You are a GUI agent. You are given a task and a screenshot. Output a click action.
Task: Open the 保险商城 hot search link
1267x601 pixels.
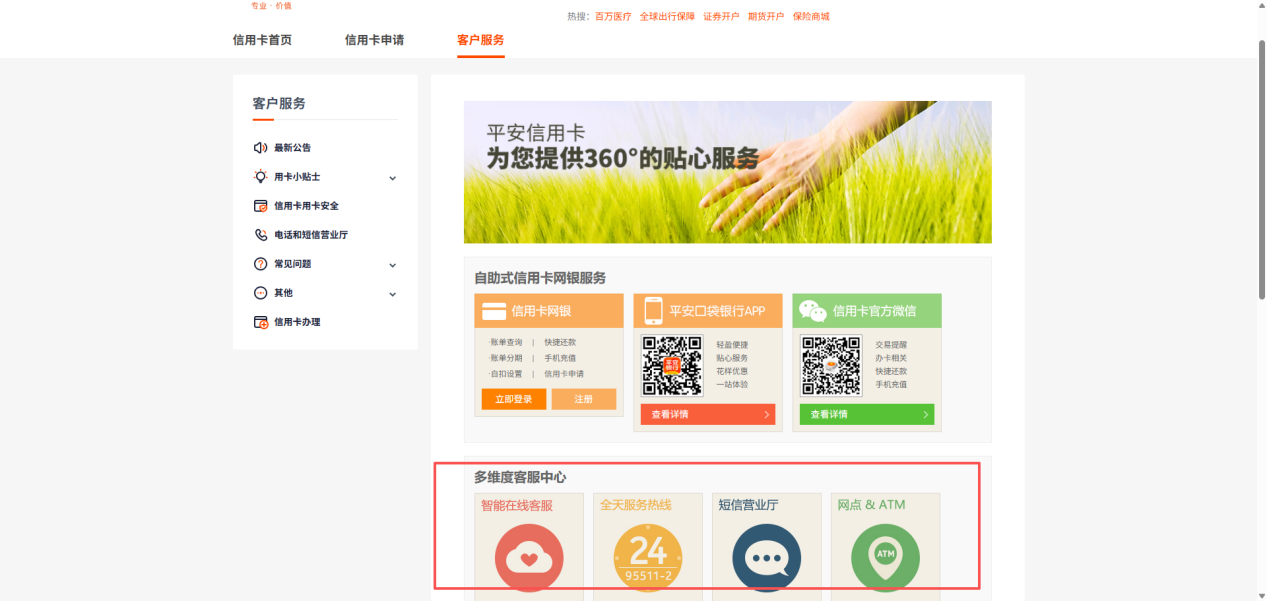point(811,17)
